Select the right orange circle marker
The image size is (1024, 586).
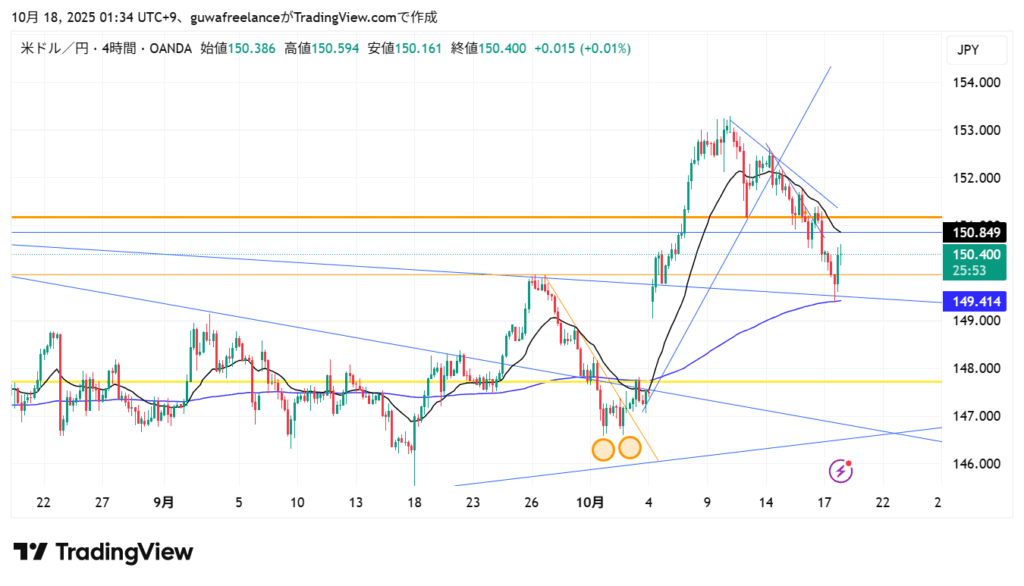[629, 447]
